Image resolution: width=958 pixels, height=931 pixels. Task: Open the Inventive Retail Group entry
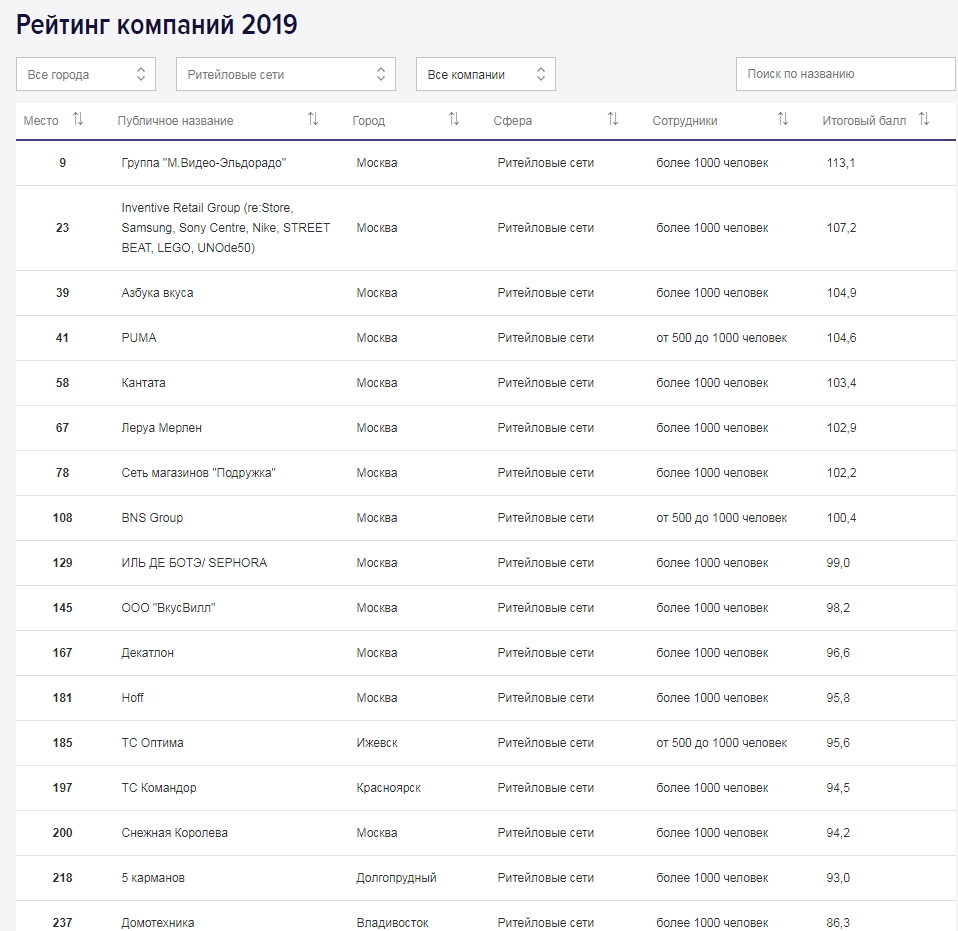coord(225,228)
